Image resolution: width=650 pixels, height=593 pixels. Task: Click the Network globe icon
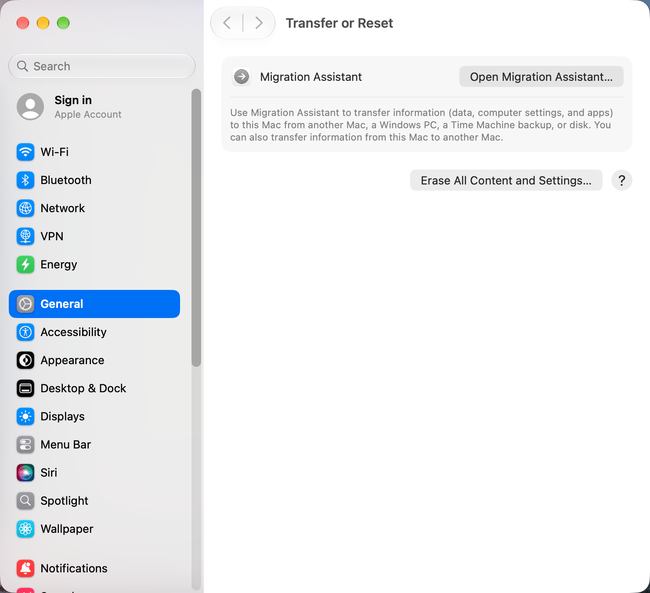pyautogui.click(x=25, y=208)
